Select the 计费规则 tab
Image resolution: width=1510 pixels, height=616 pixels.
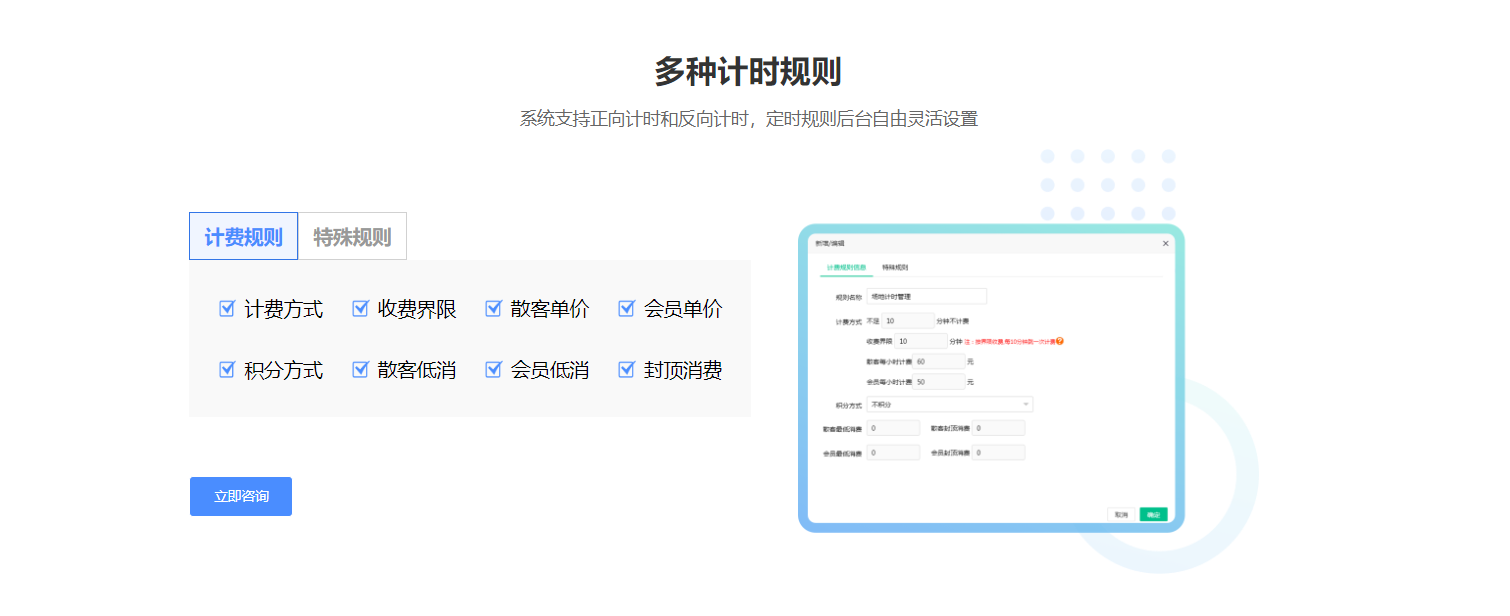click(243, 236)
